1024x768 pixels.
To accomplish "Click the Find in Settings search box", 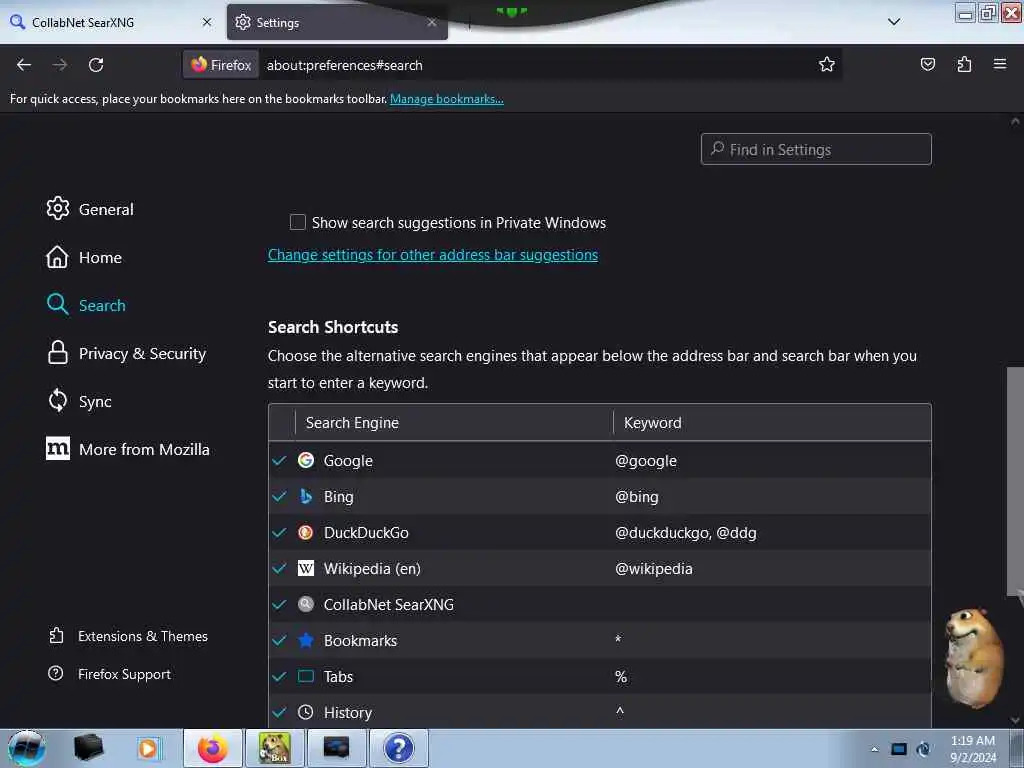I will point(816,149).
